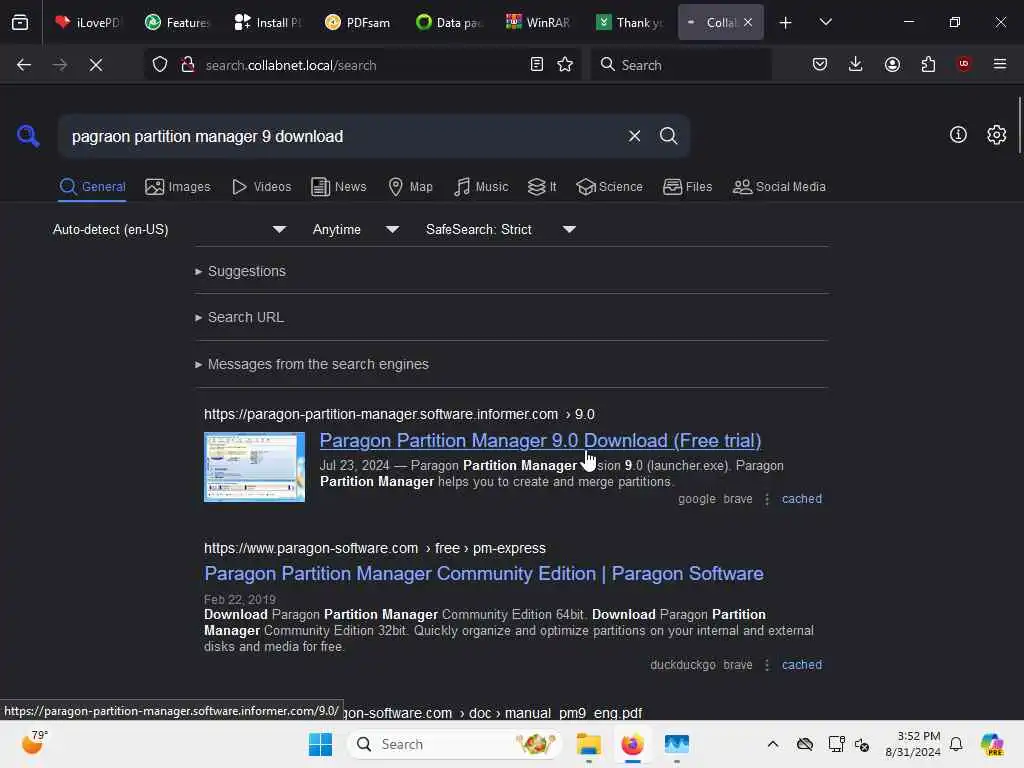Screen dimensions: 1024x768
Task: Open the Firefox hamburger menu
Action: tap(999, 64)
